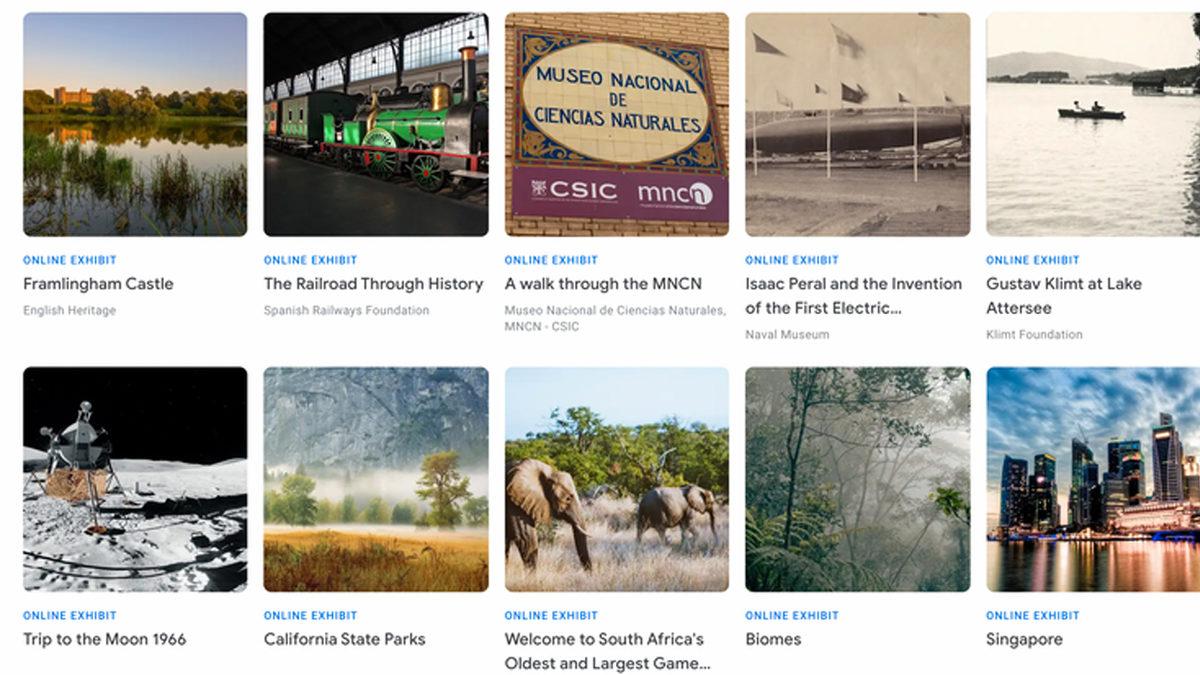Select the submarine sepia photo thumbnail

(x=858, y=124)
